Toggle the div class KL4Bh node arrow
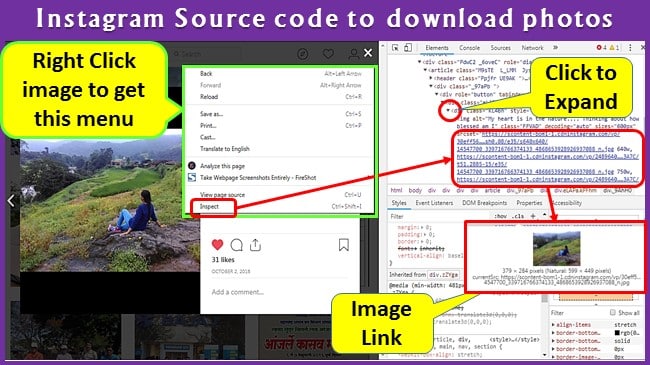The width and height of the screenshot is (650, 365). [x=448, y=111]
